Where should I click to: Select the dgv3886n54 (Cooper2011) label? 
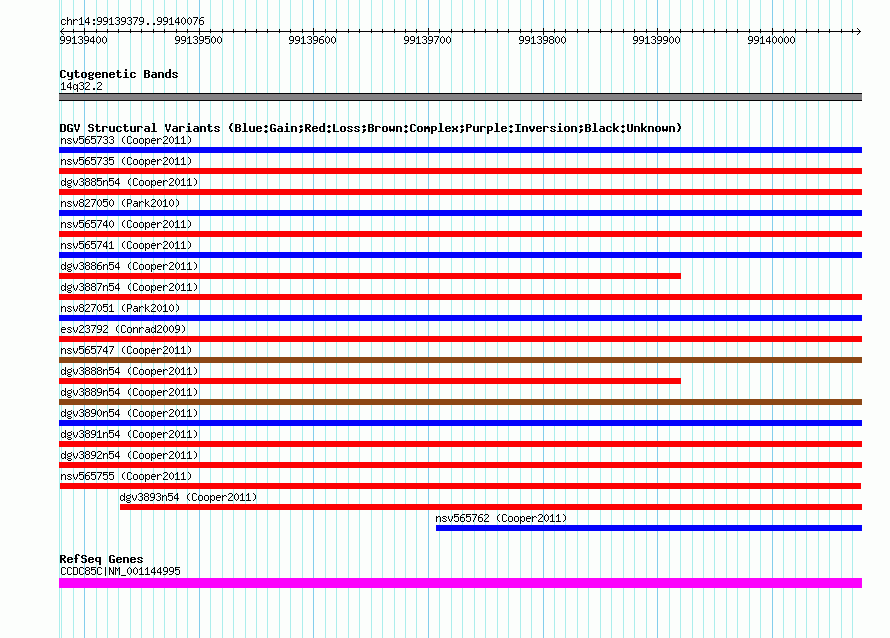click(x=129, y=266)
